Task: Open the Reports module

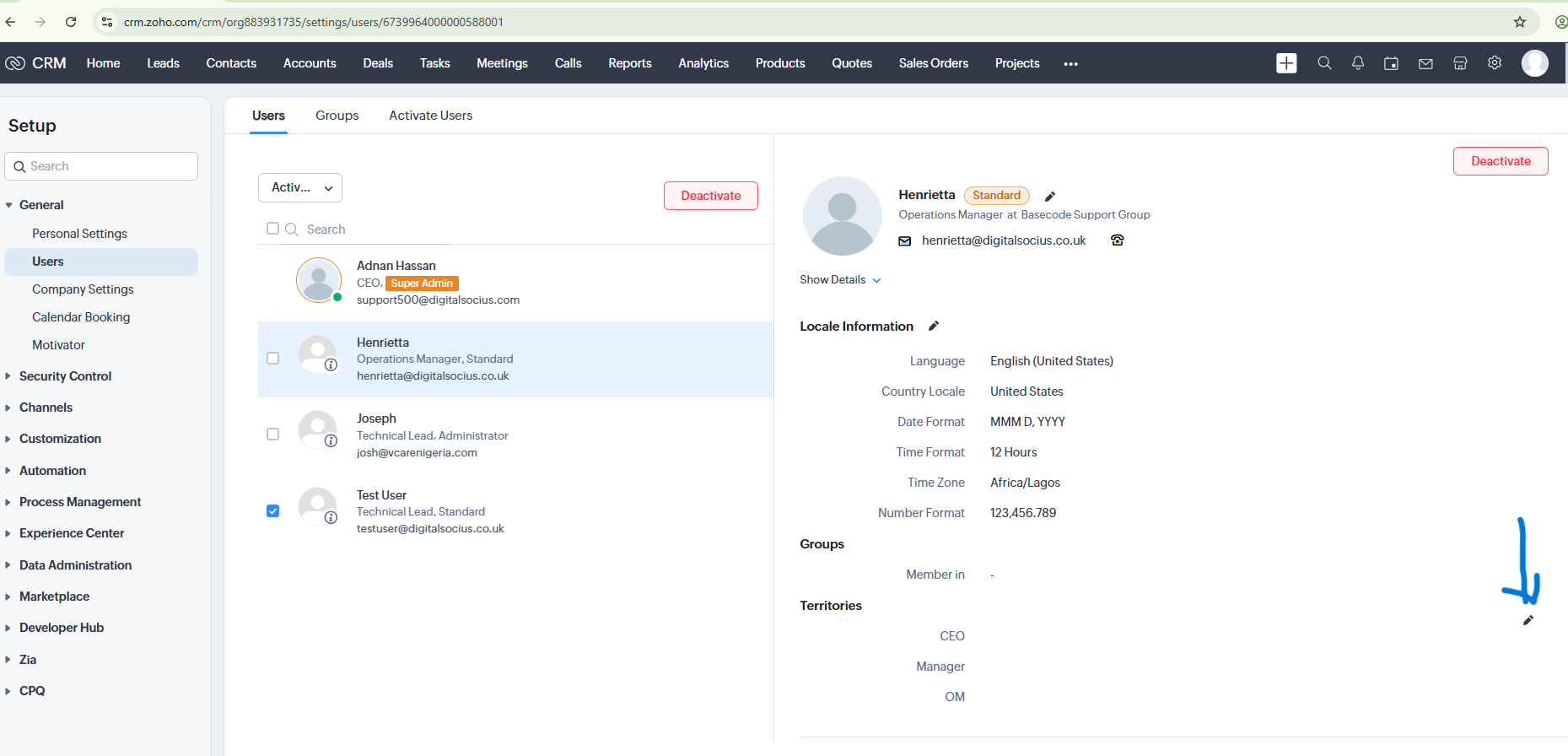Action: pyautogui.click(x=630, y=63)
